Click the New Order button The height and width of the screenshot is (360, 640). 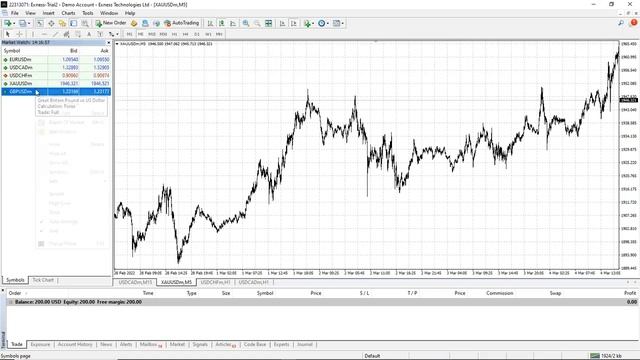click(x=111, y=23)
